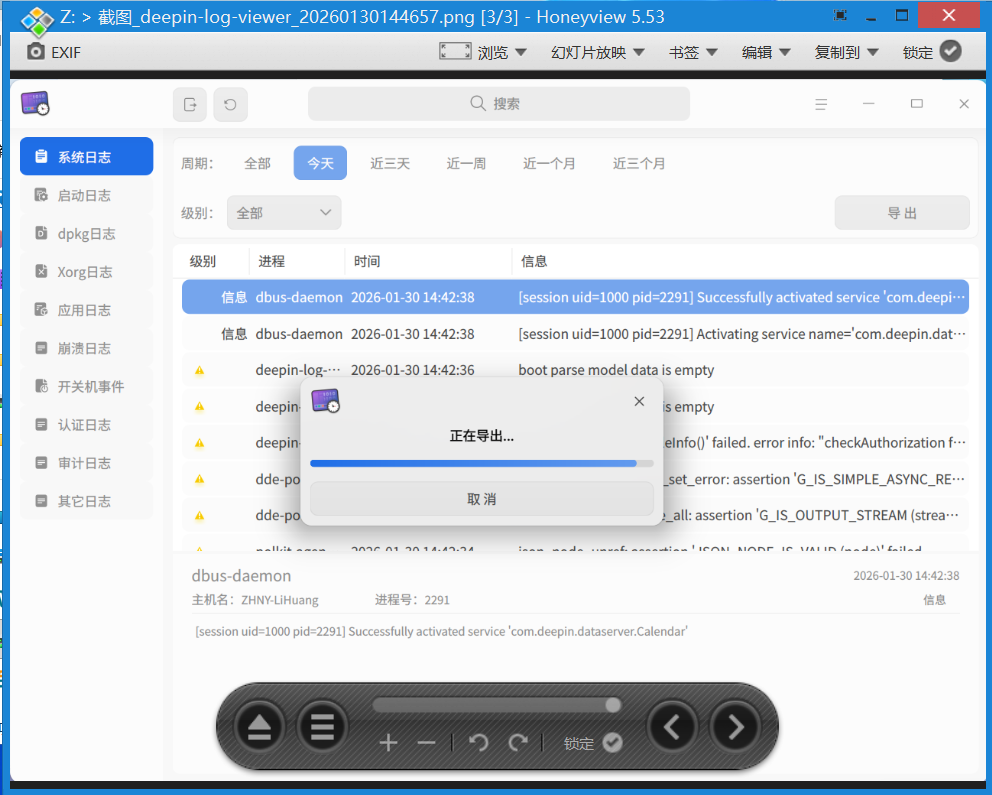Click the 导出 export button
The width and height of the screenshot is (992, 795).
point(902,213)
